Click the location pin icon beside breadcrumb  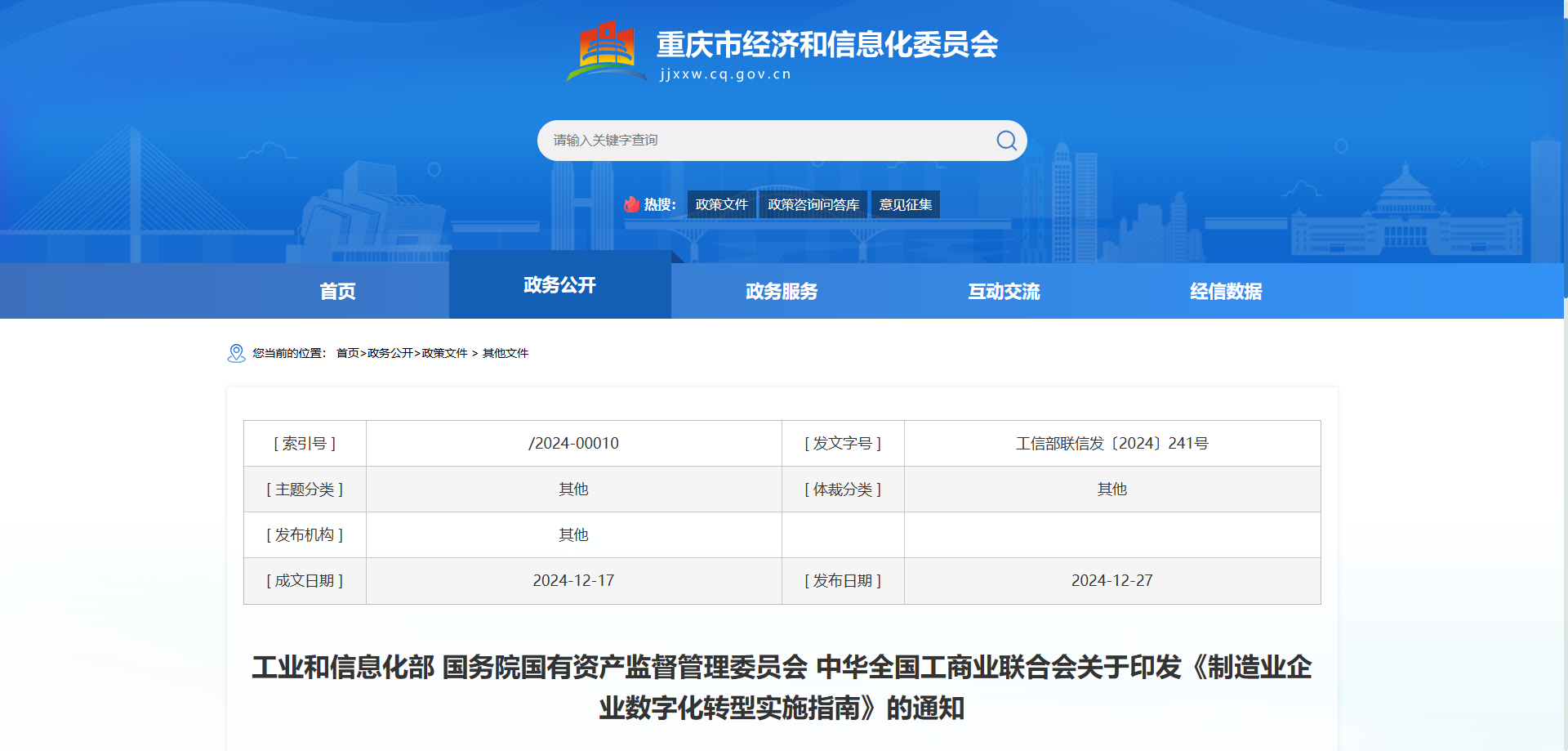236,353
